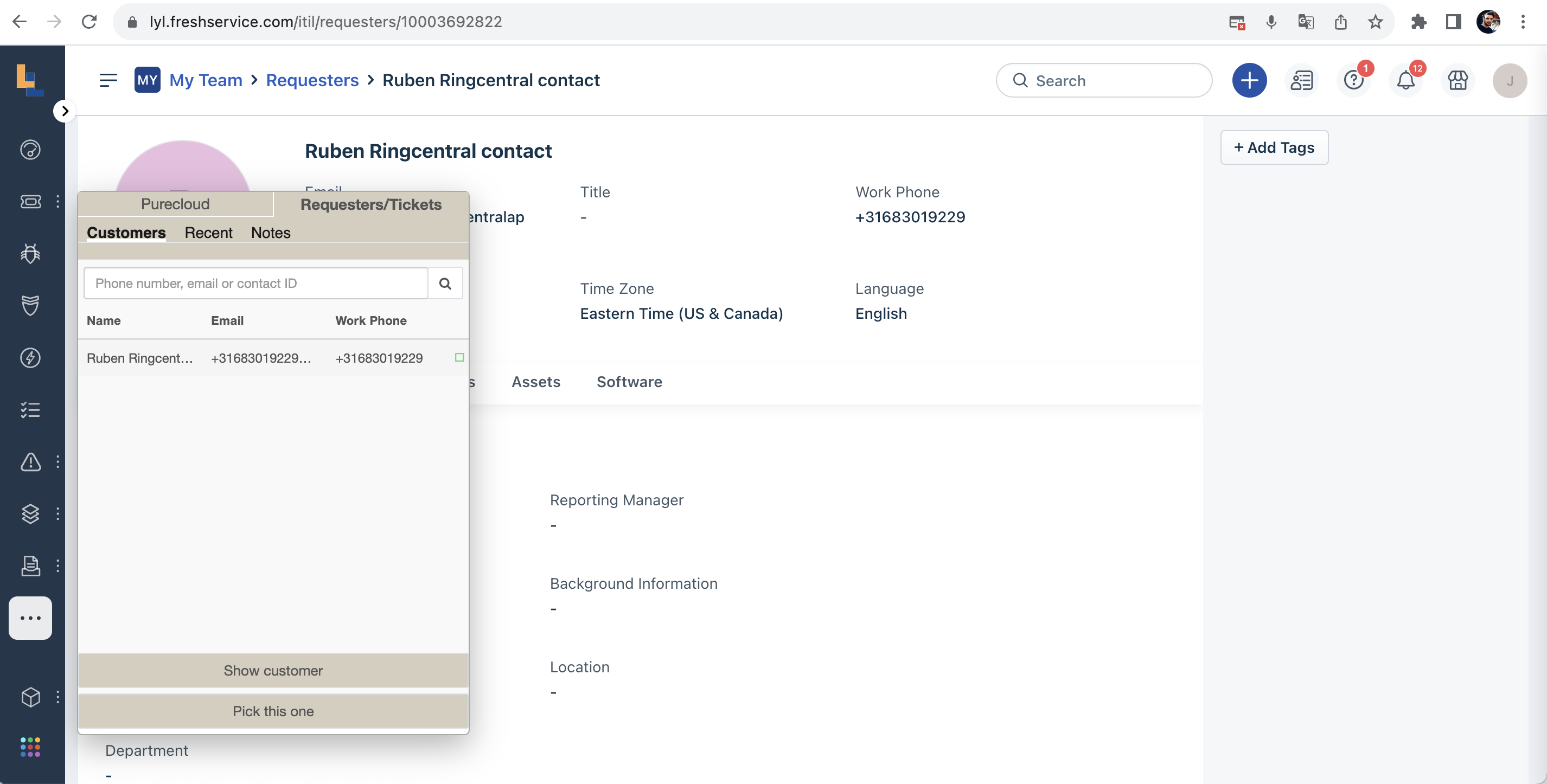
Task: Open the marketplace store icon
Action: click(1458, 80)
